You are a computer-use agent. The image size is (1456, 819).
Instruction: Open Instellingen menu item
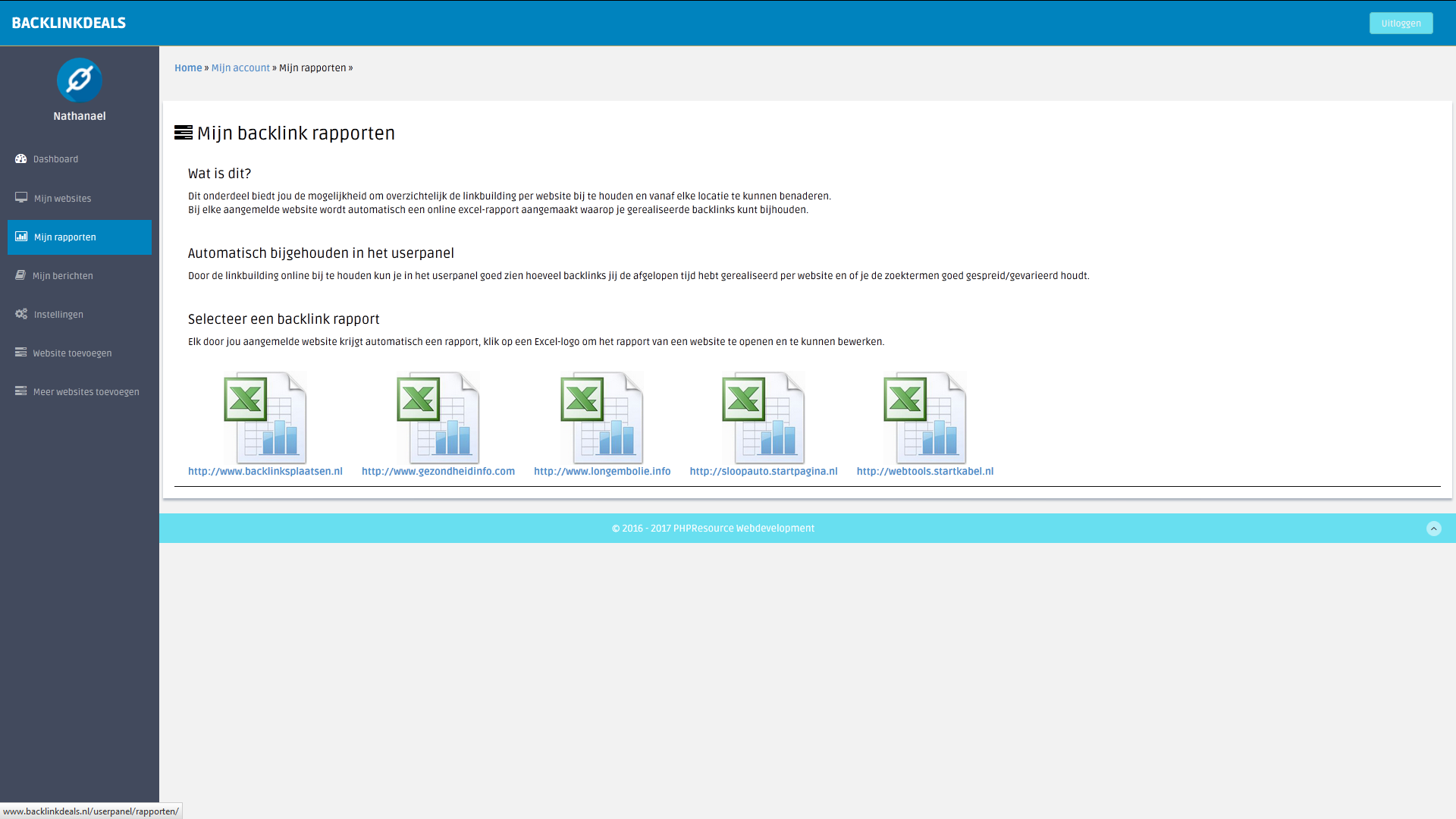click(80, 315)
